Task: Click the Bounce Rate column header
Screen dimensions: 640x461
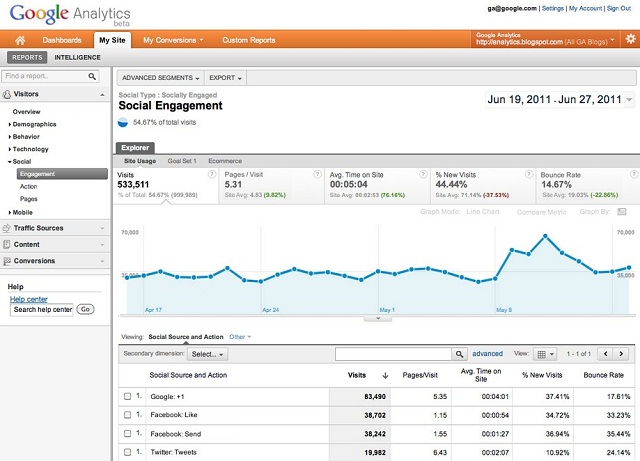Action: click(603, 375)
